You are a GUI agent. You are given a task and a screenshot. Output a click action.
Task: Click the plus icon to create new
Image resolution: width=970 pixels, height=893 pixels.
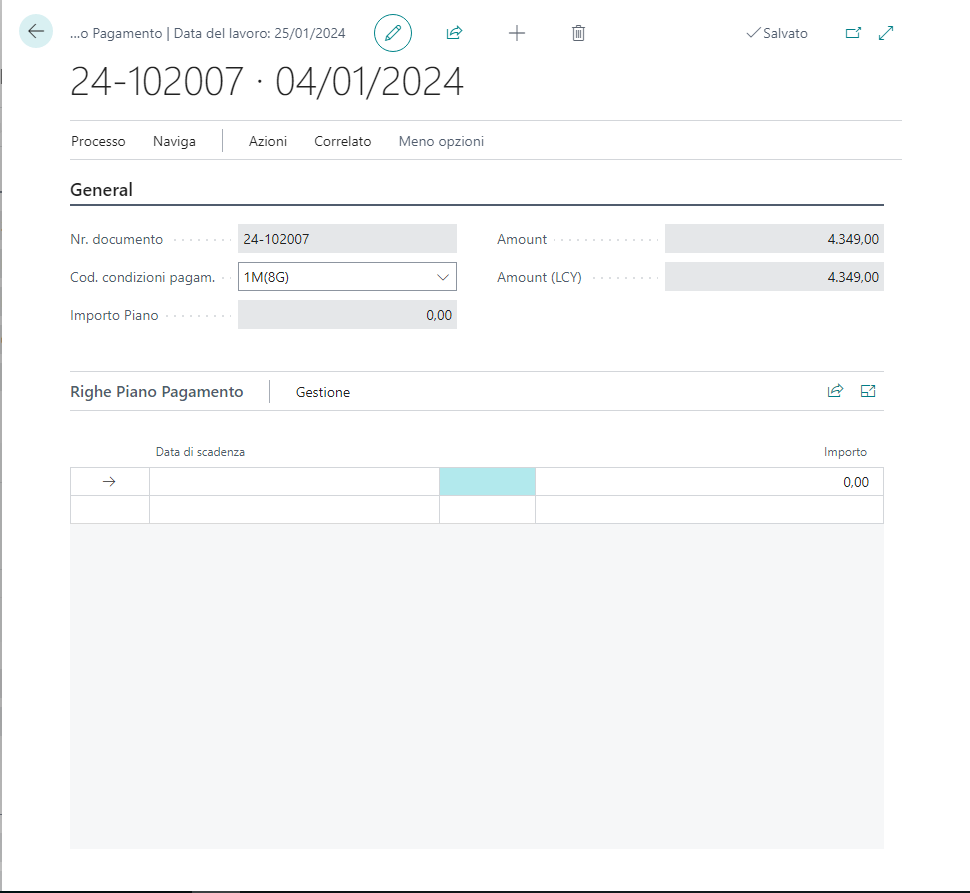517,33
